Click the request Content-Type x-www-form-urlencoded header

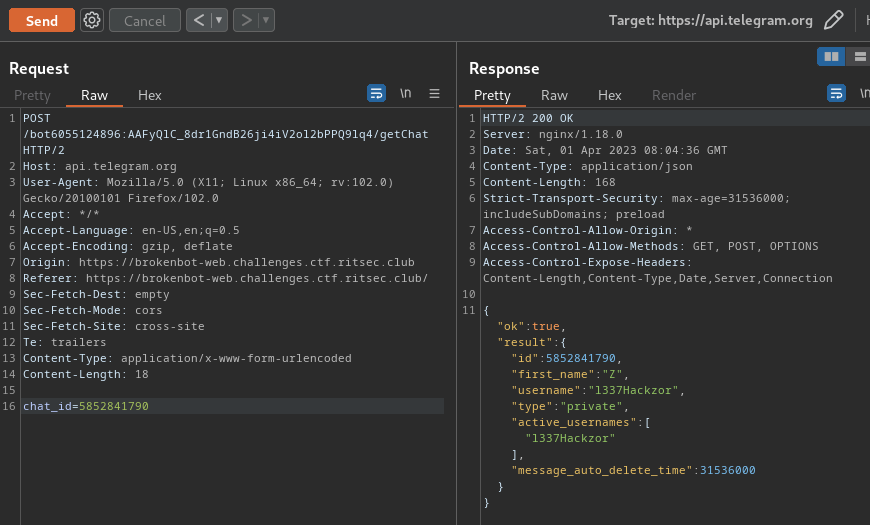click(187, 359)
